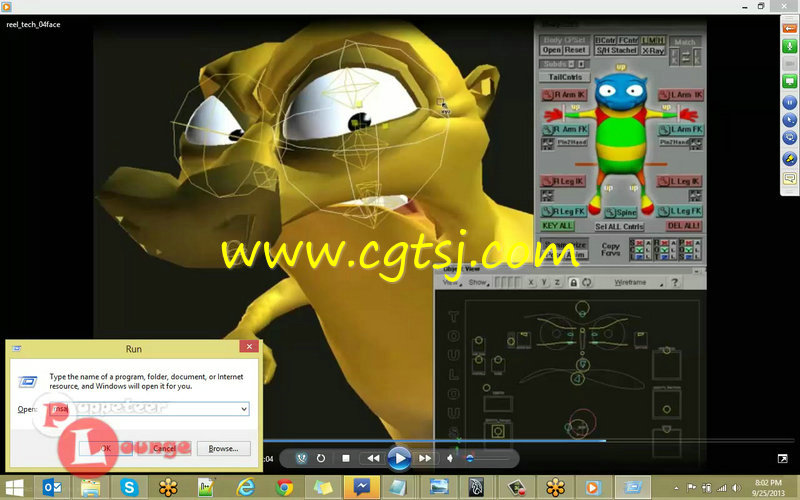
Task: Click the R Arm FK button
Action: click(565, 130)
